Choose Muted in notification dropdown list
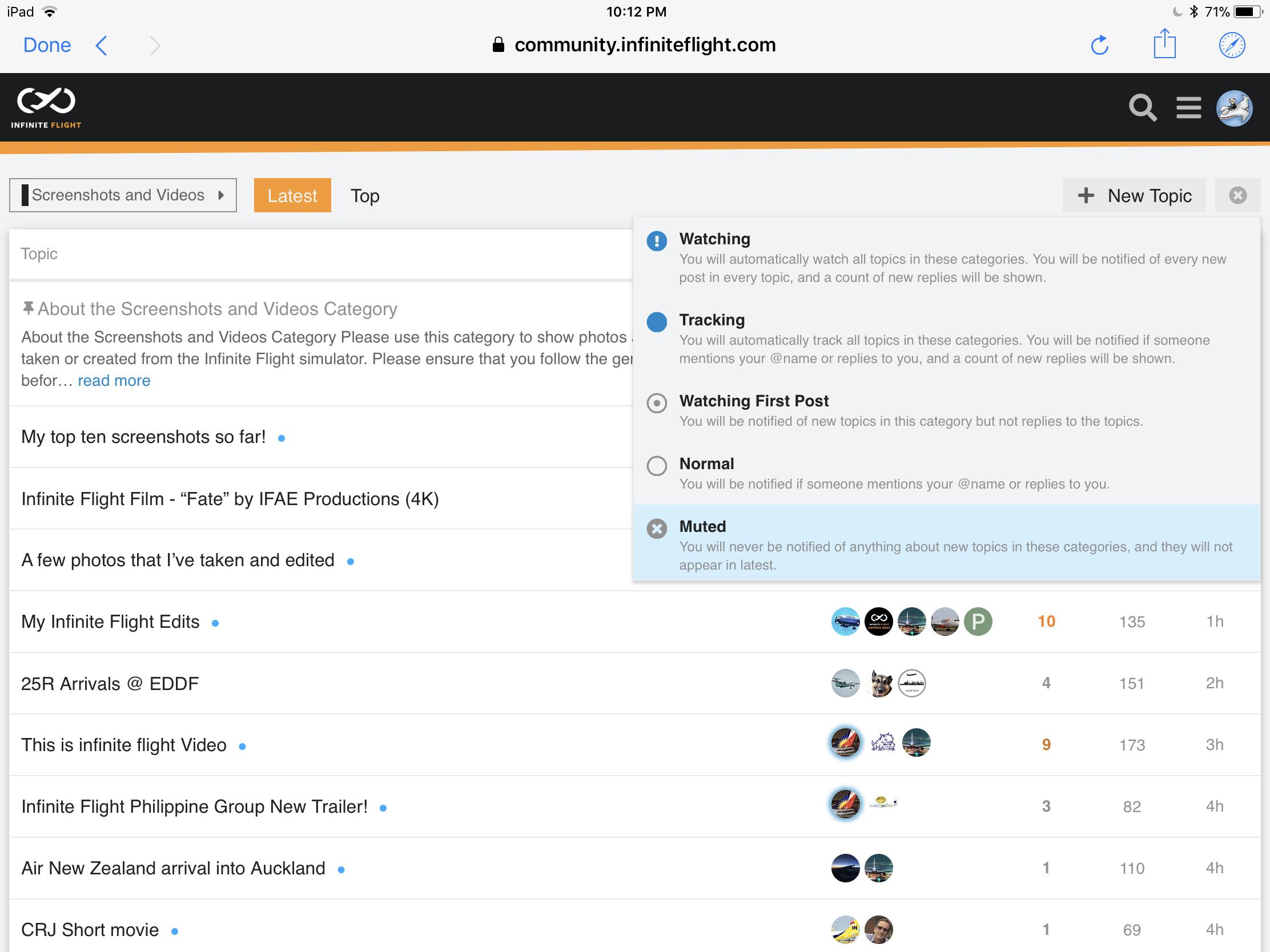 (702, 526)
